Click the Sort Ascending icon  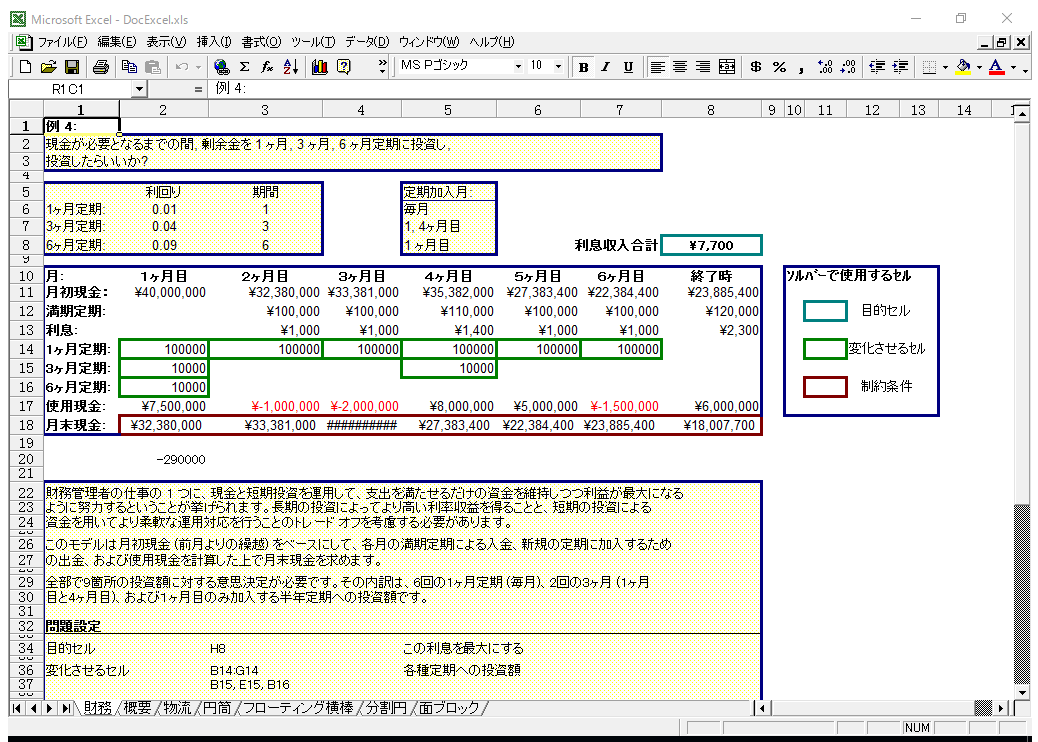[x=291, y=67]
